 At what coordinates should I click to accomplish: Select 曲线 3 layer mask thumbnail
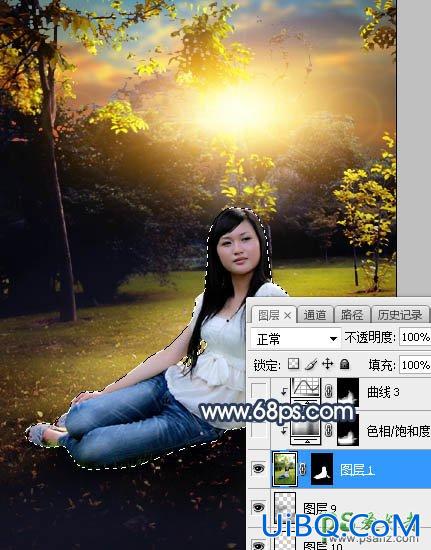click(x=348, y=392)
